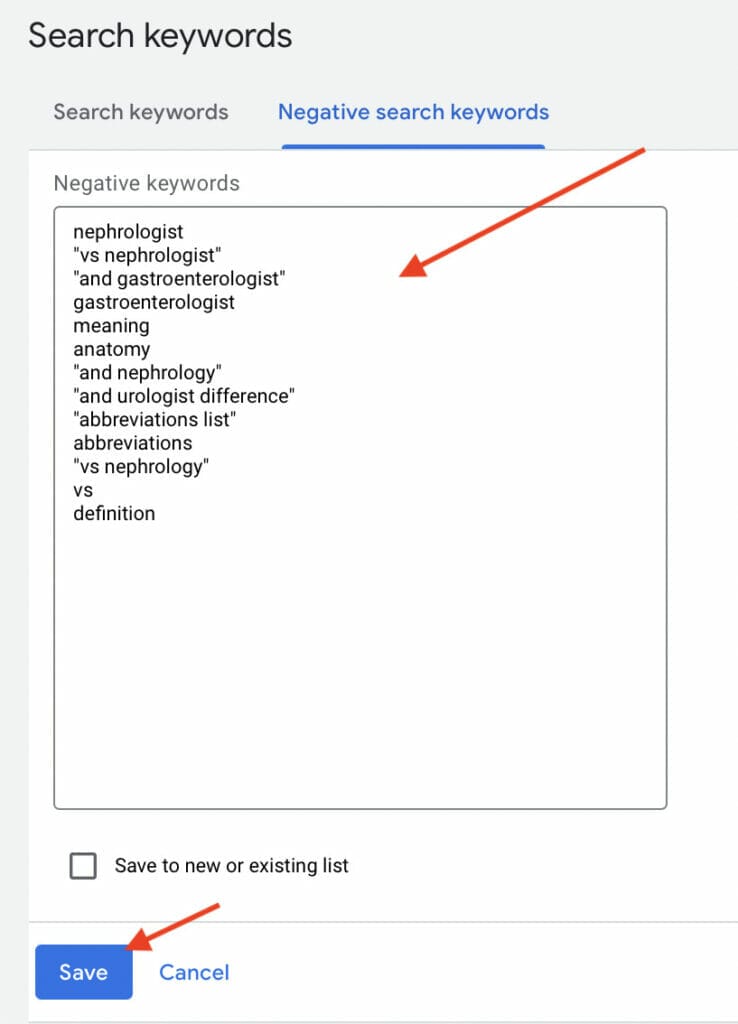Screen dimensions: 738x1024
Task: Switch to the Search keywords tab
Action: [140, 112]
